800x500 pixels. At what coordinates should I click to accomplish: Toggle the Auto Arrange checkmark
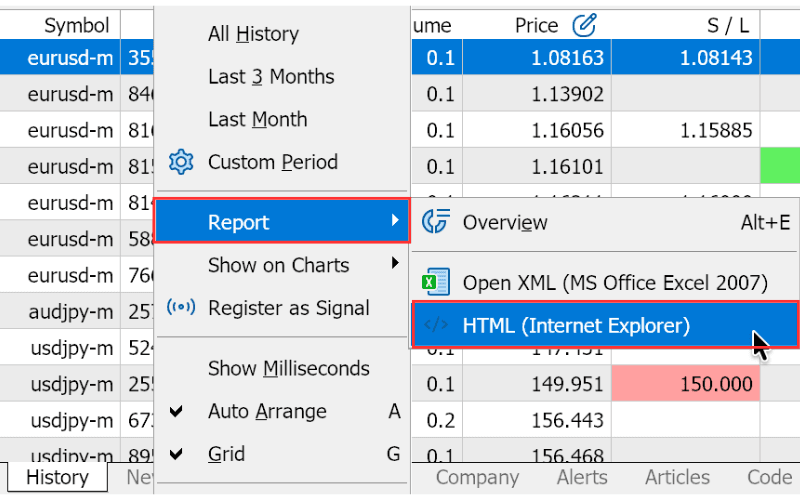[x=176, y=411]
